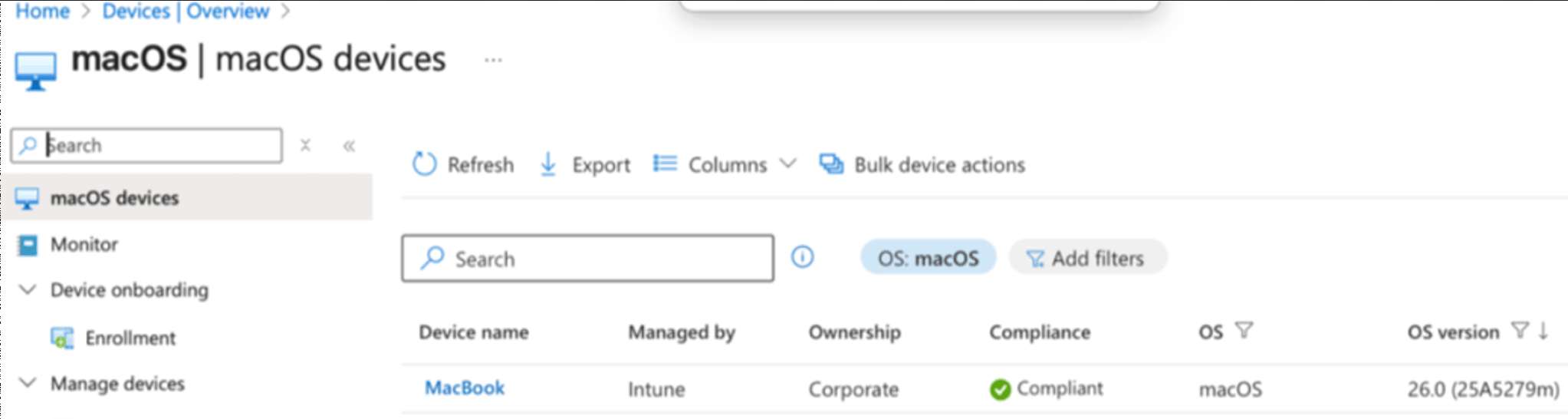Select macOS devices in sidebar
This screenshot has width=1568, height=419.
114,198
